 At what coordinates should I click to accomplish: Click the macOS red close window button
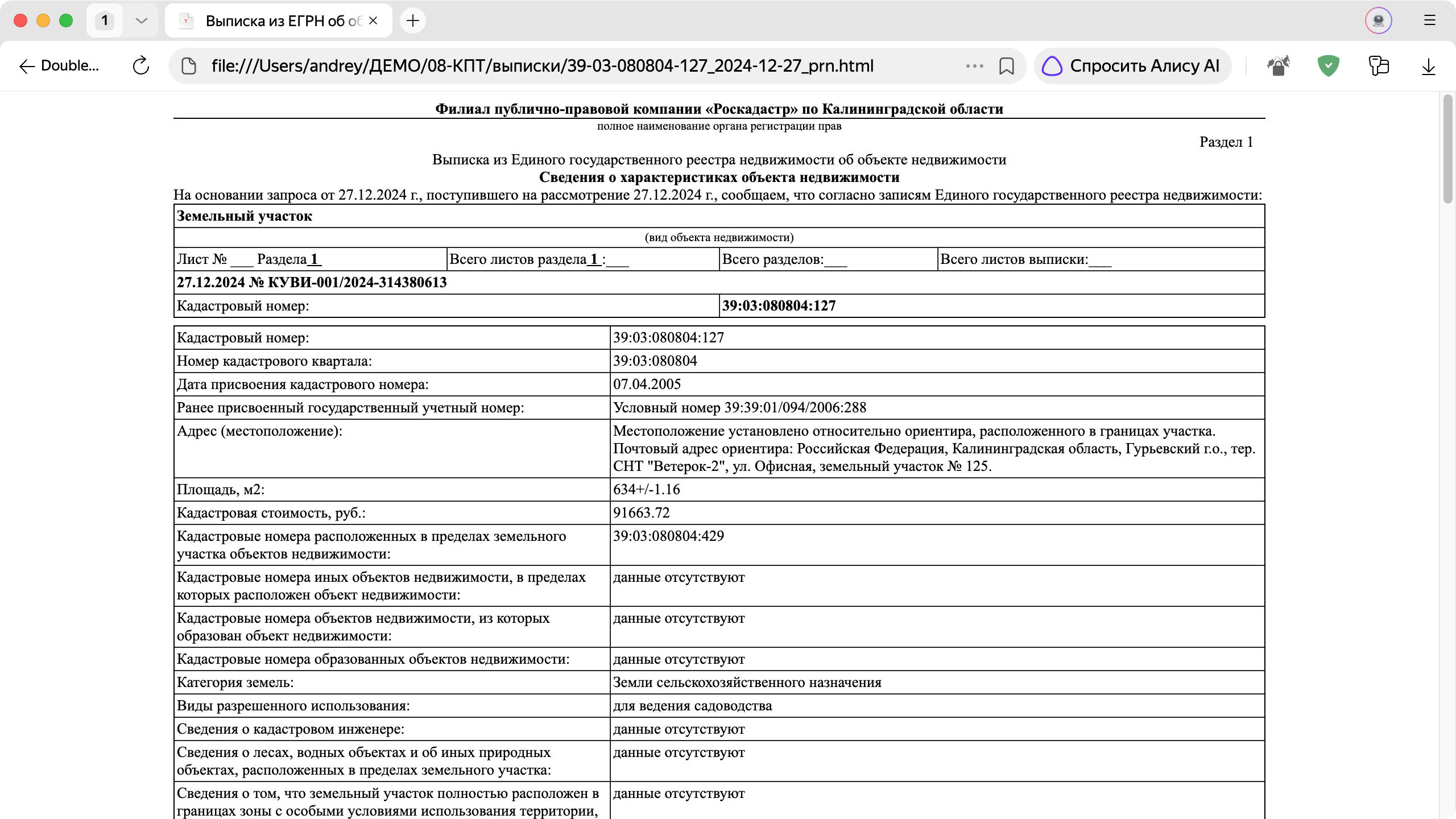[20, 21]
